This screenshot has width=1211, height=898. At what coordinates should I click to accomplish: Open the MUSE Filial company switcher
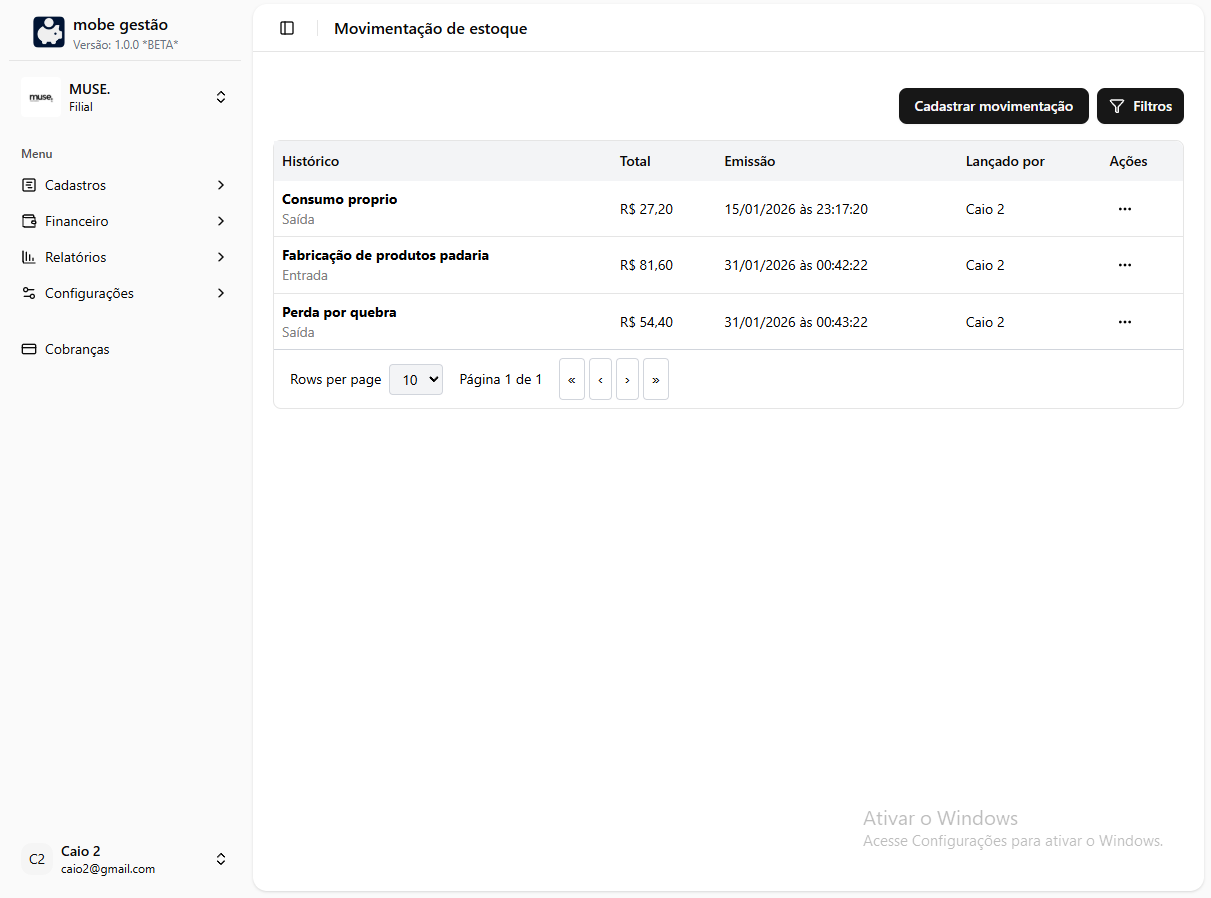221,97
